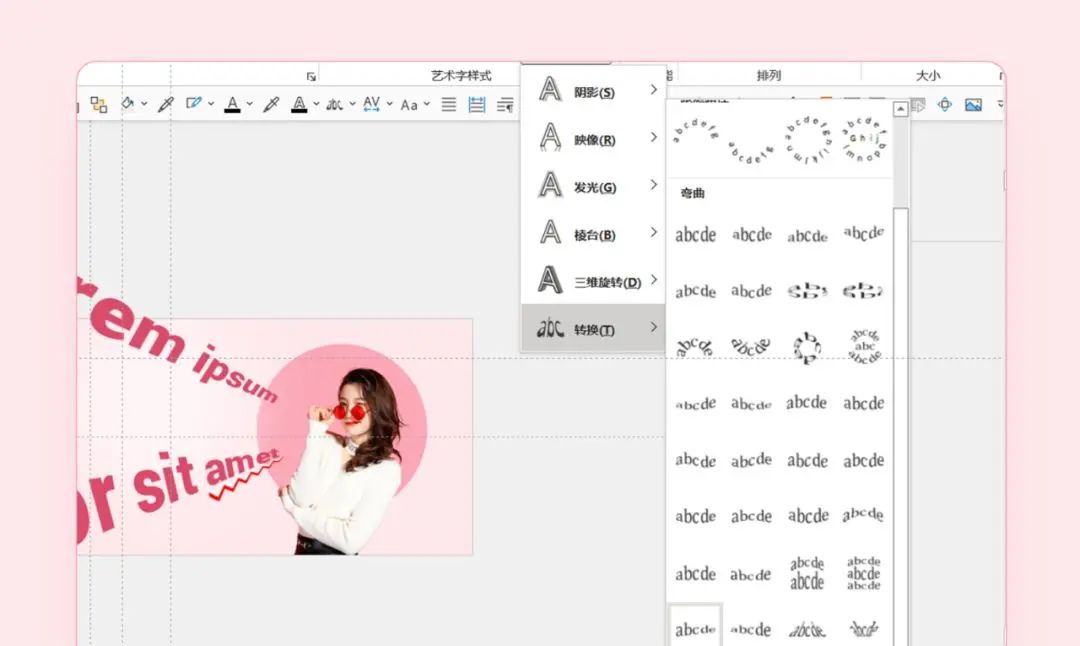Expand the shape outline dropdown arrow
This screenshot has width=1080, height=646.
[x=211, y=104]
